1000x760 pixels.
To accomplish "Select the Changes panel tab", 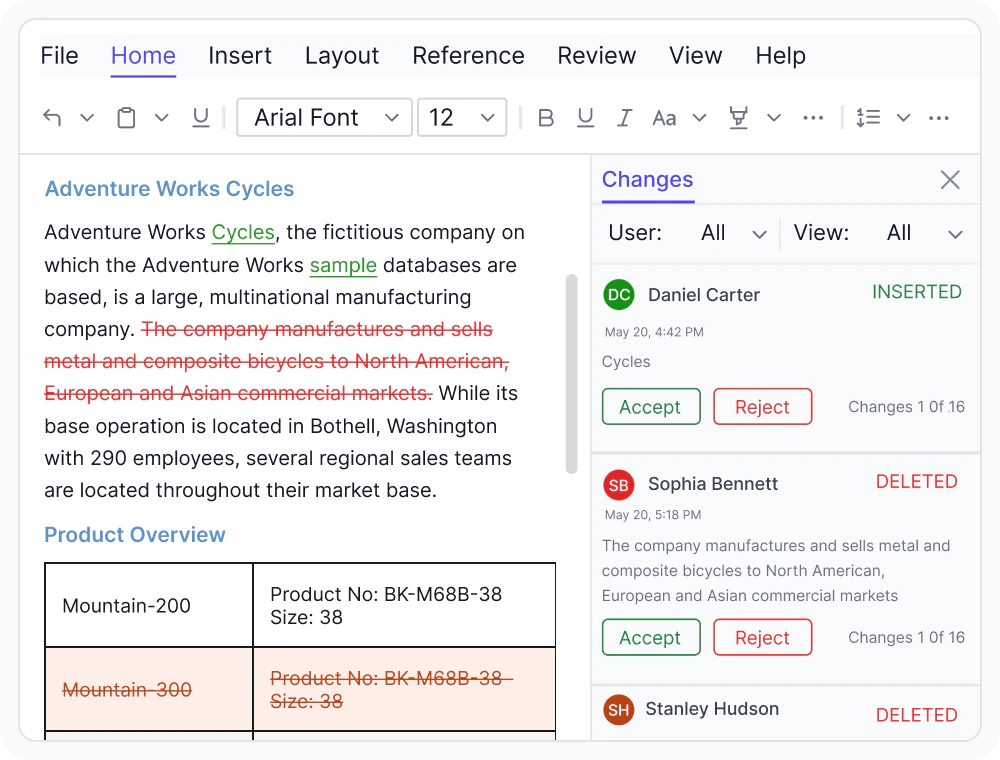I will click(647, 180).
